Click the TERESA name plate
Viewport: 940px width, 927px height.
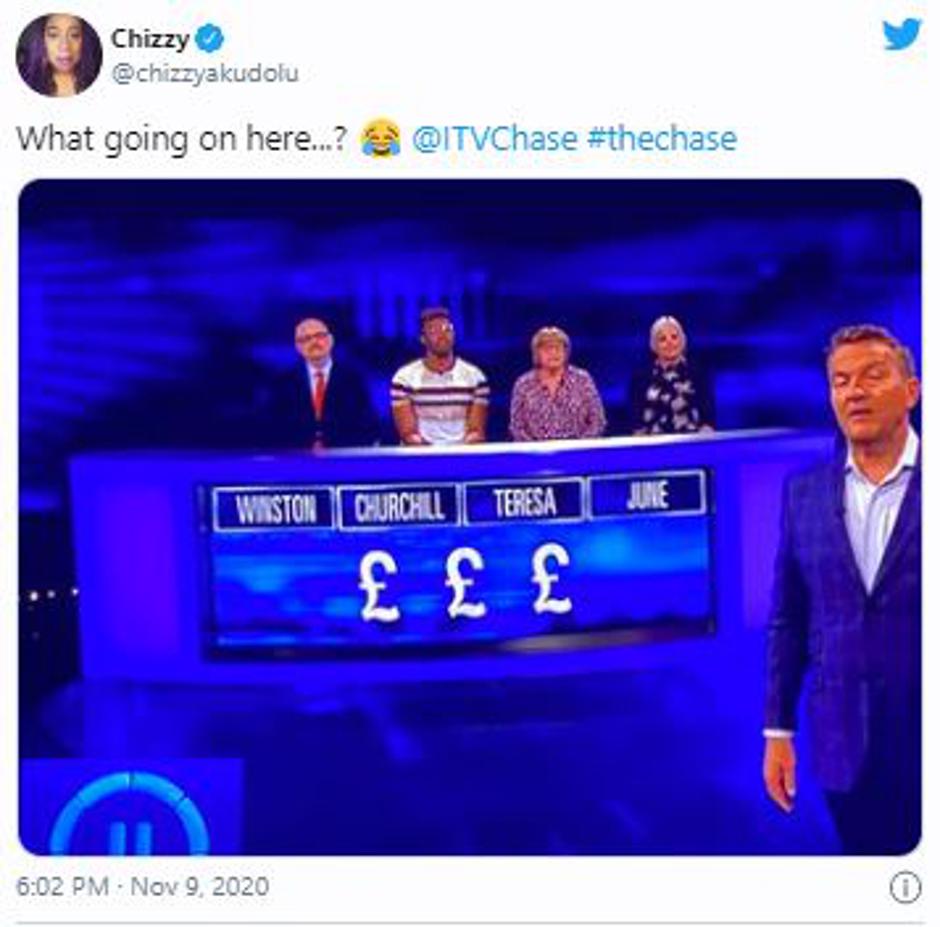point(525,501)
